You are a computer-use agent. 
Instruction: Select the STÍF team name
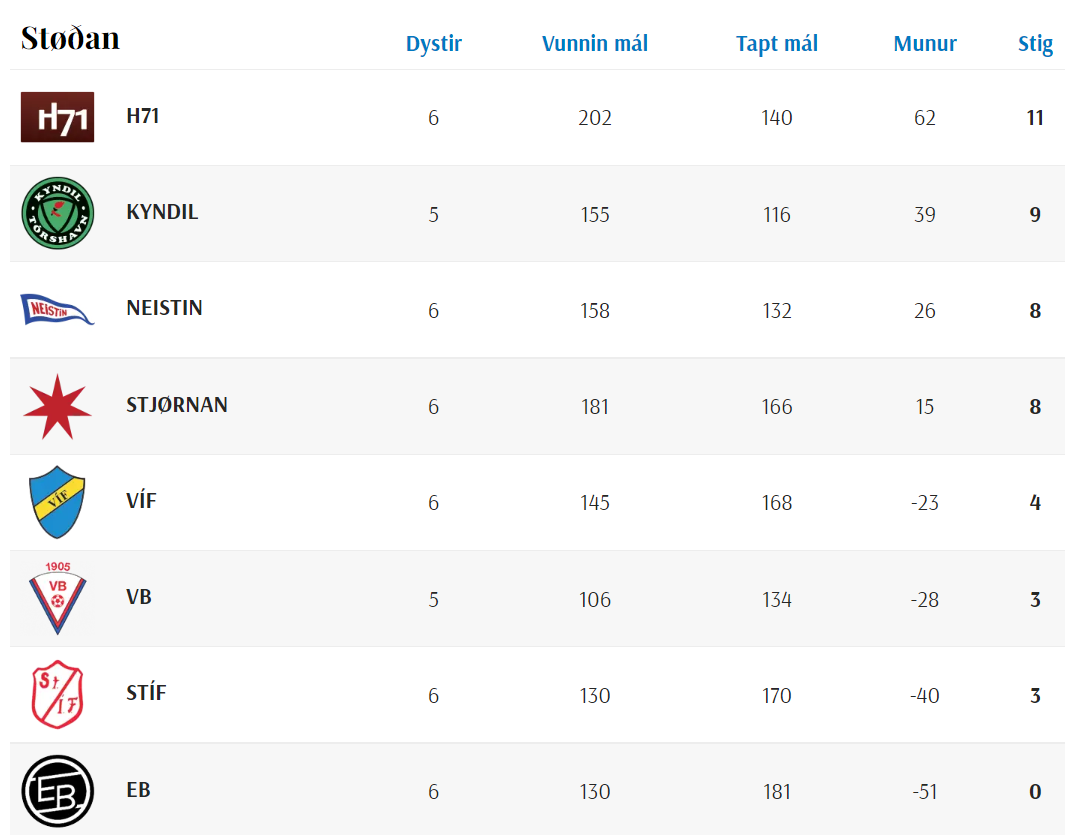(146, 693)
